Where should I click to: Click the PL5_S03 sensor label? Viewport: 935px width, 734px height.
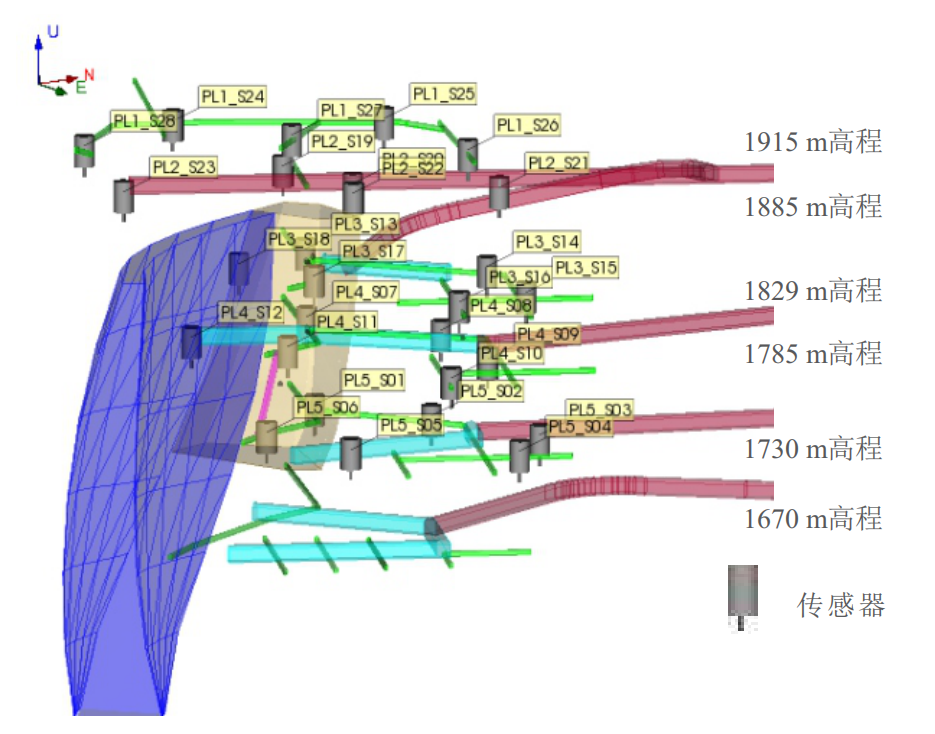tap(600, 409)
